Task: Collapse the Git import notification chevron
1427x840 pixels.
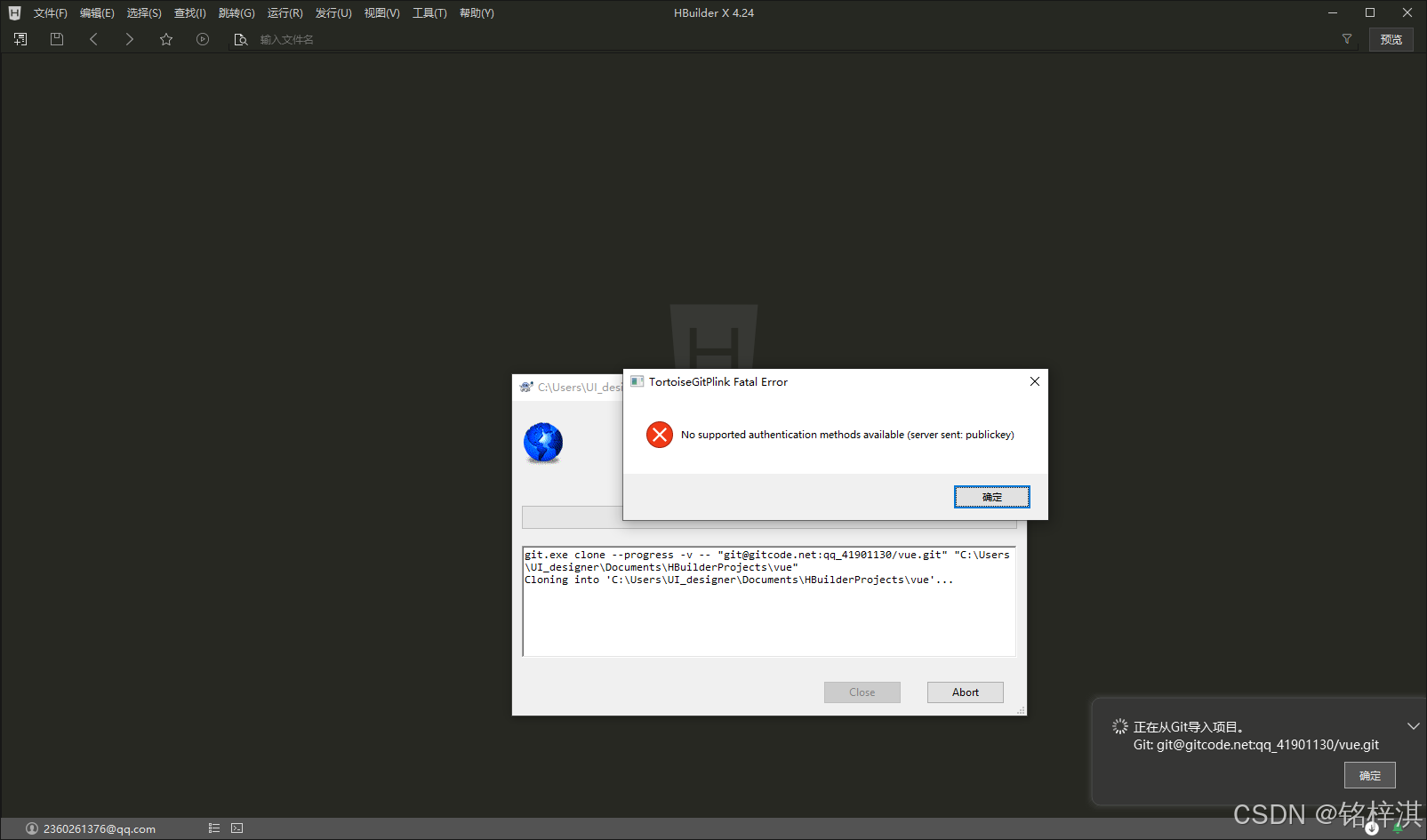Action: pos(1414,726)
